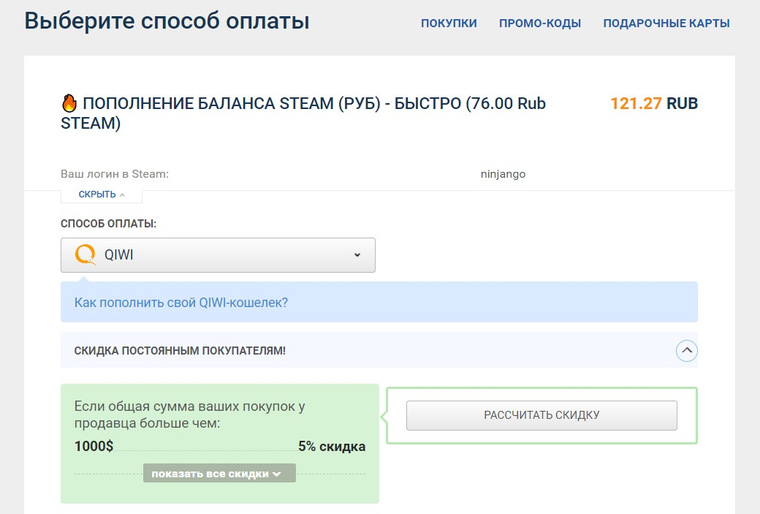Expand 'показать все скидки'
760x514 pixels.
[219, 473]
